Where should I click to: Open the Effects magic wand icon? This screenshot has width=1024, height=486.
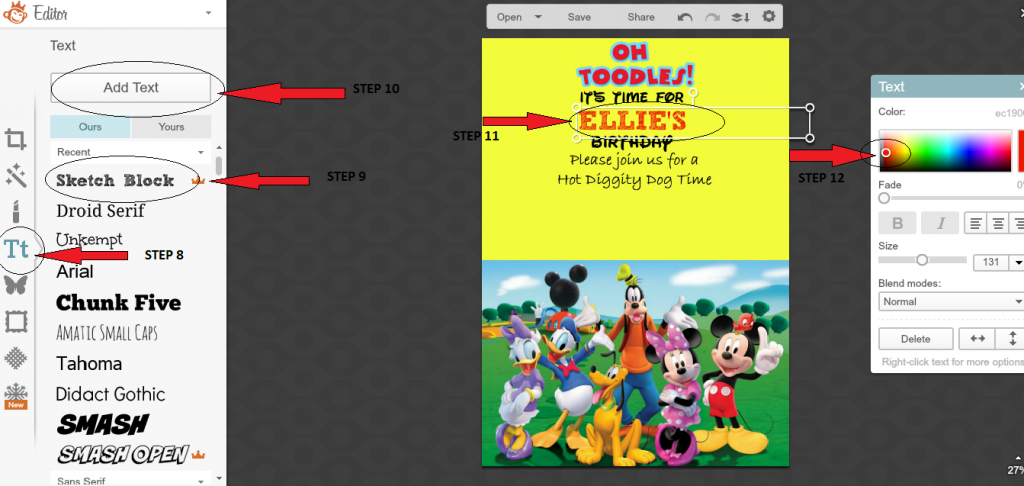point(16,176)
